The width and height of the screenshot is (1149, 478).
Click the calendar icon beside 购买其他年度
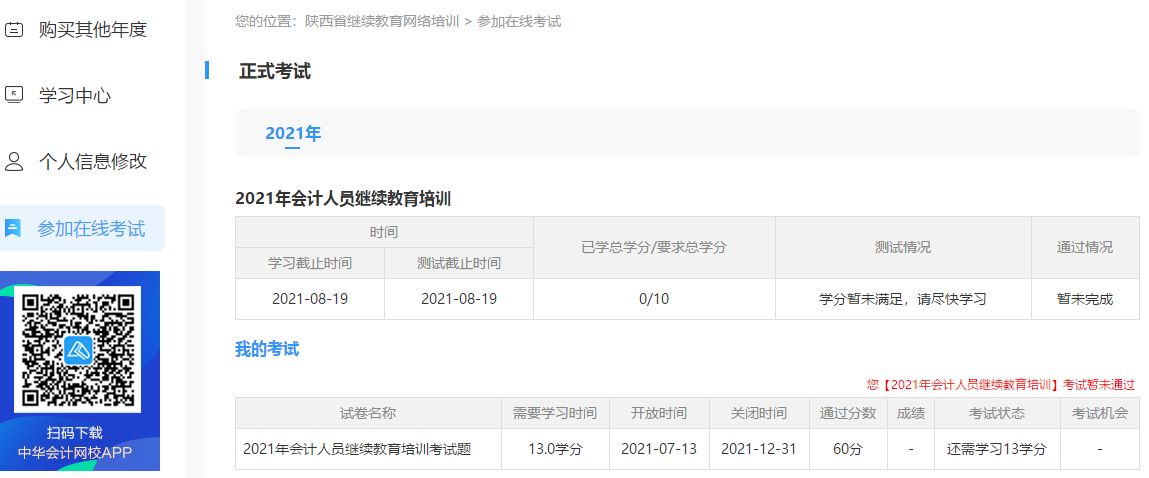click(x=14, y=30)
